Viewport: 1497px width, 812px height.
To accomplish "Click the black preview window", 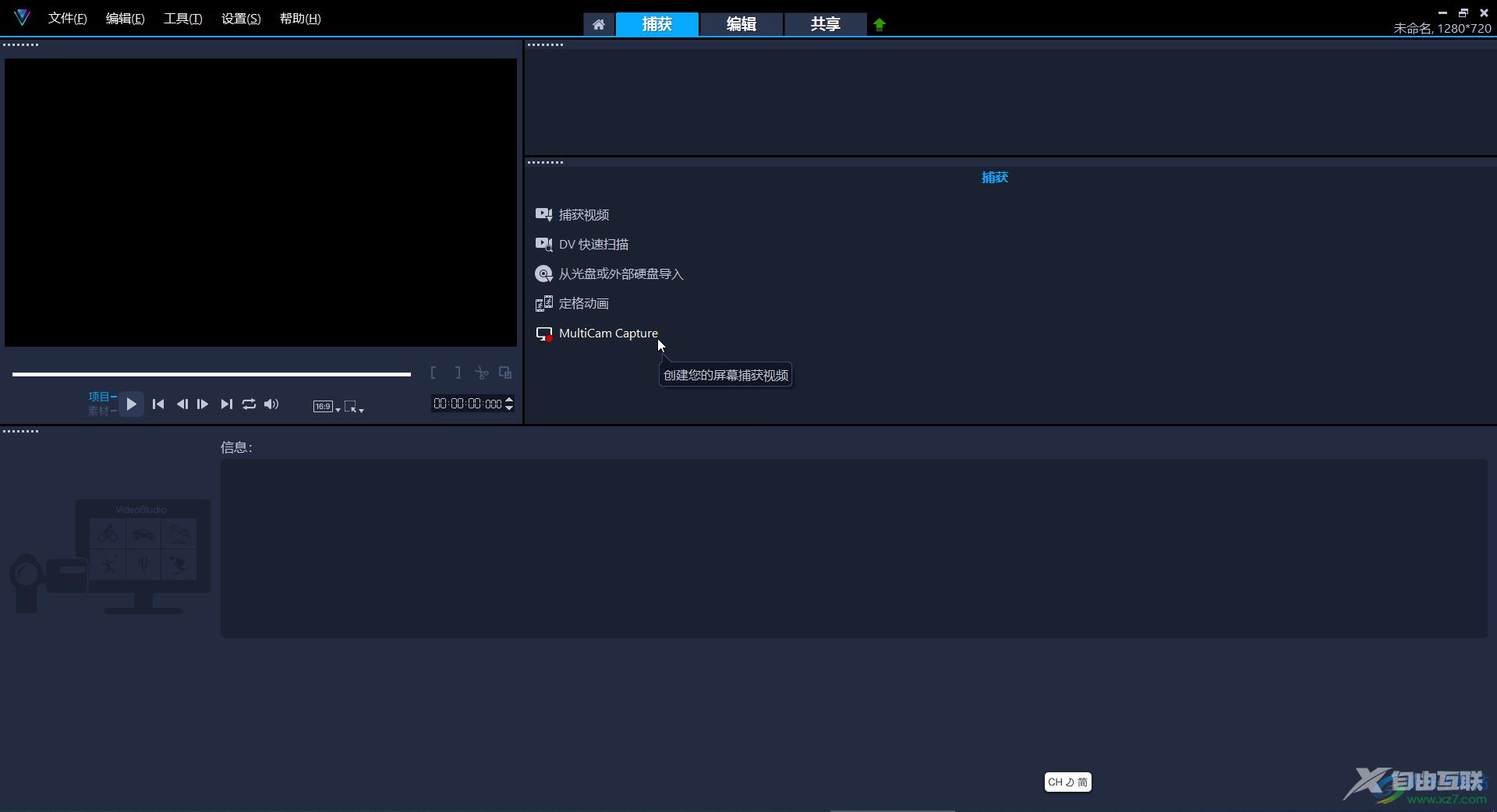I will point(260,203).
